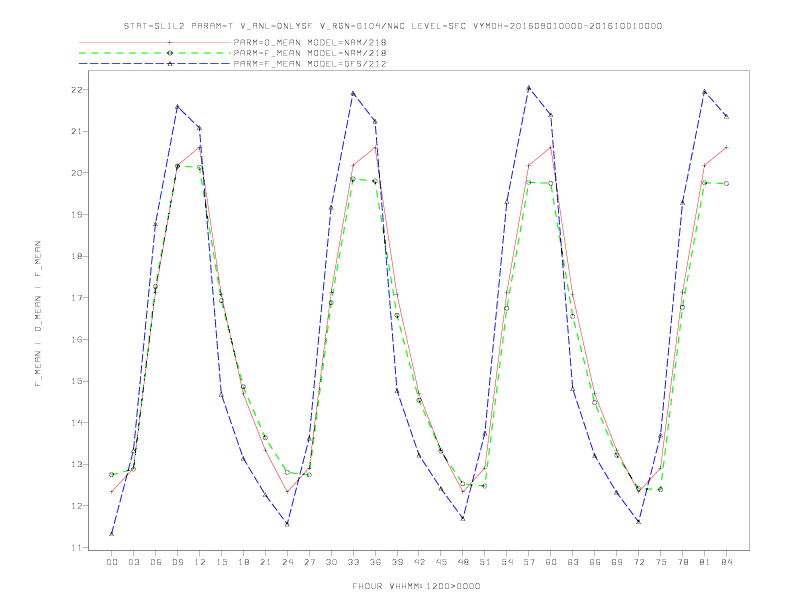Click x-axis forecast hour label 84
Image resolution: width=792 pixels, height=612 pixels.
(x=727, y=562)
